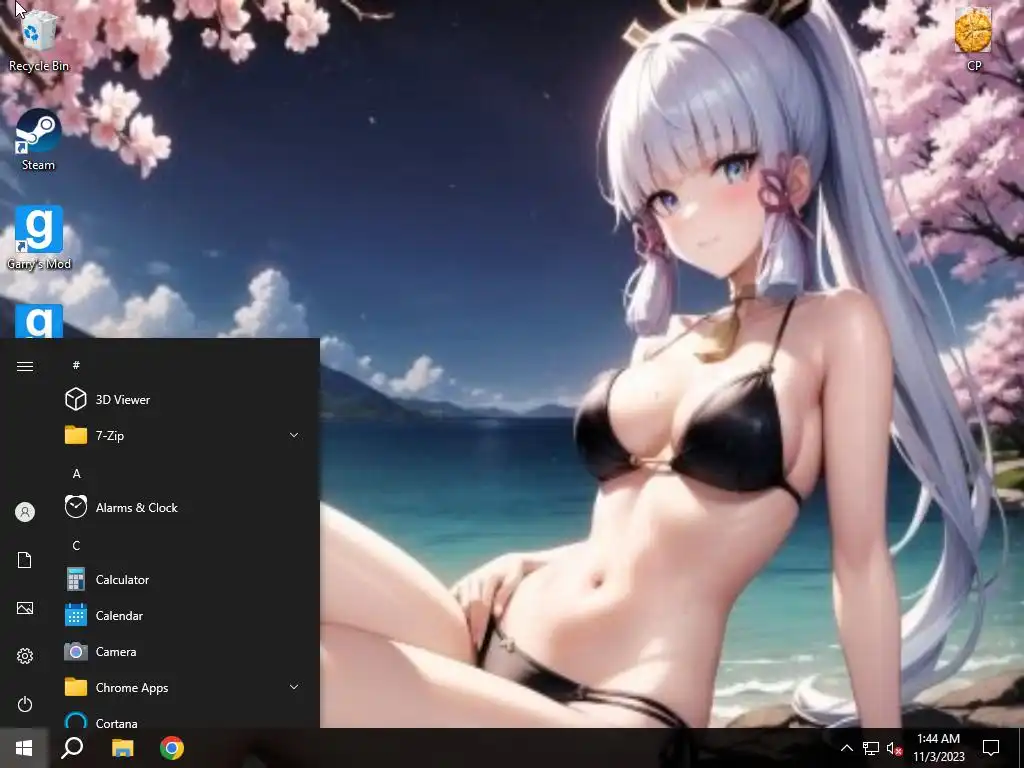1024x768 pixels.
Task: Open the Chrome Apps folder entry
Action: (183, 688)
